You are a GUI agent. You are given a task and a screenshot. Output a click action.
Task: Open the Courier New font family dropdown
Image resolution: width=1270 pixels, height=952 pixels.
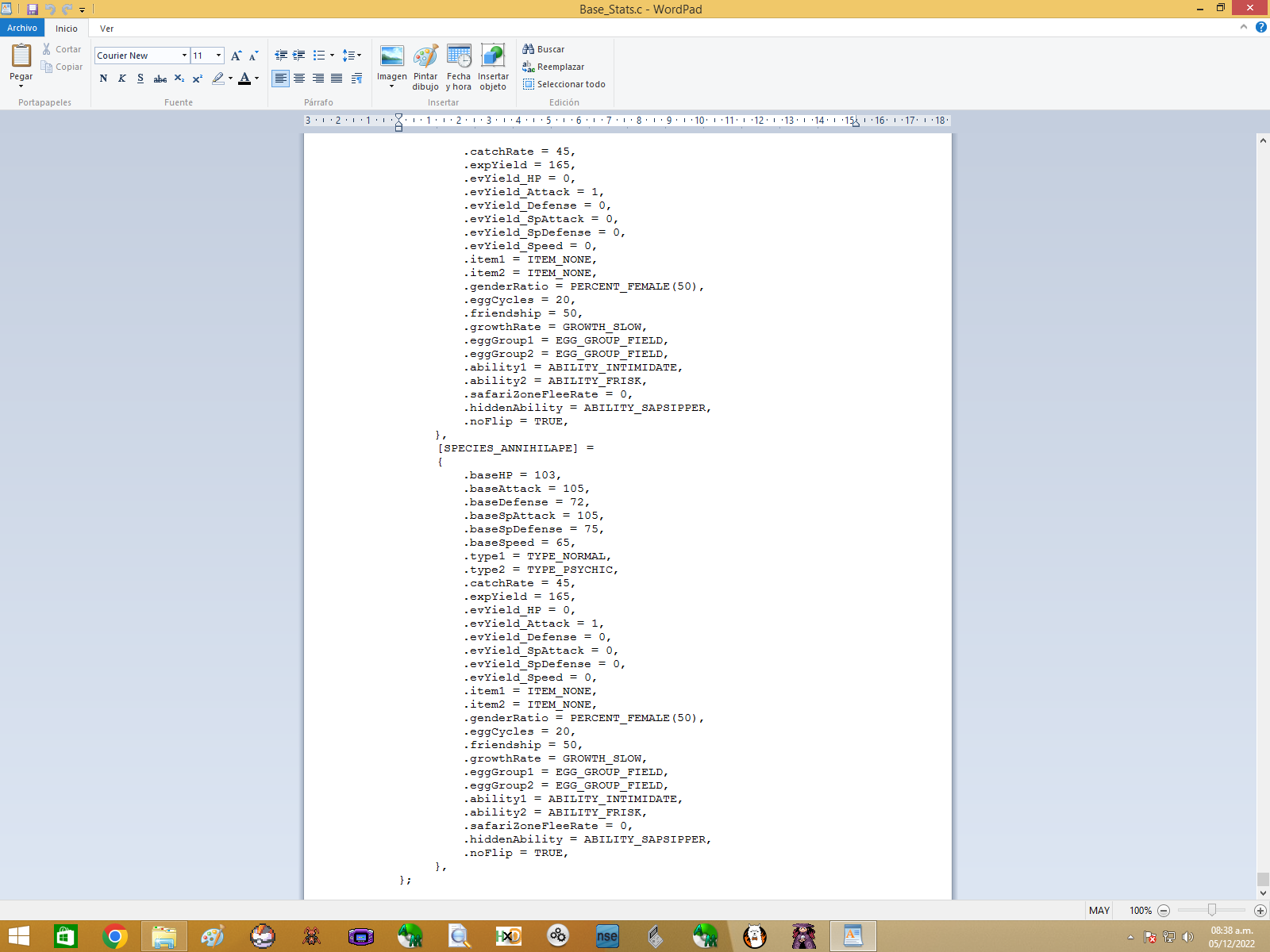[184, 56]
